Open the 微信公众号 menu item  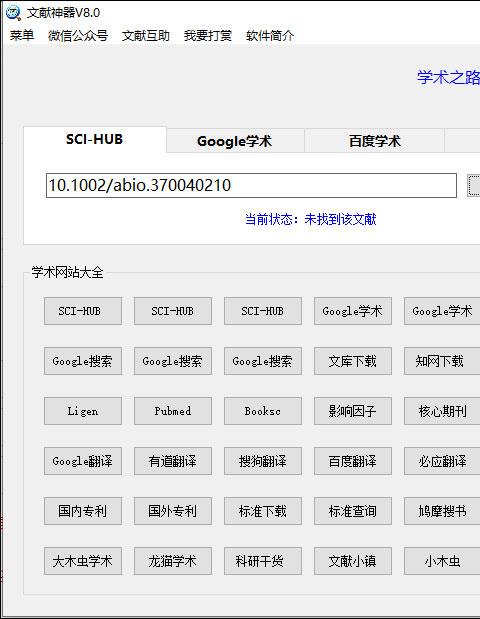pyautogui.click(x=78, y=36)
